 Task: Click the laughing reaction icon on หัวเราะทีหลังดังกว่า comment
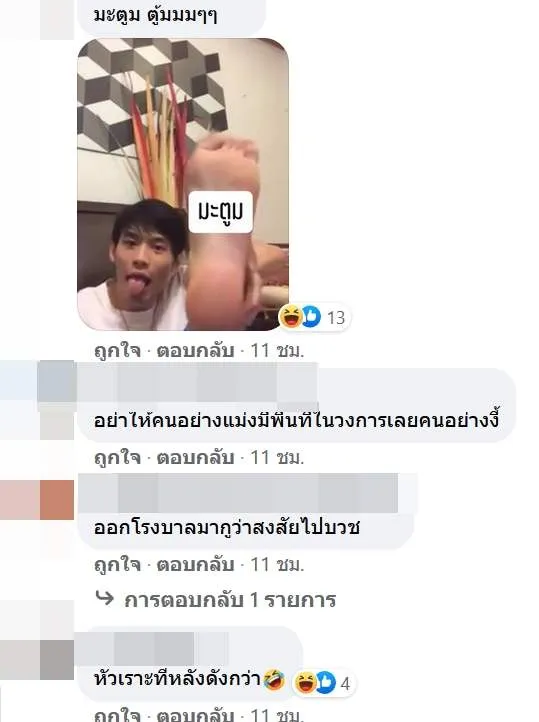(305, 682)
